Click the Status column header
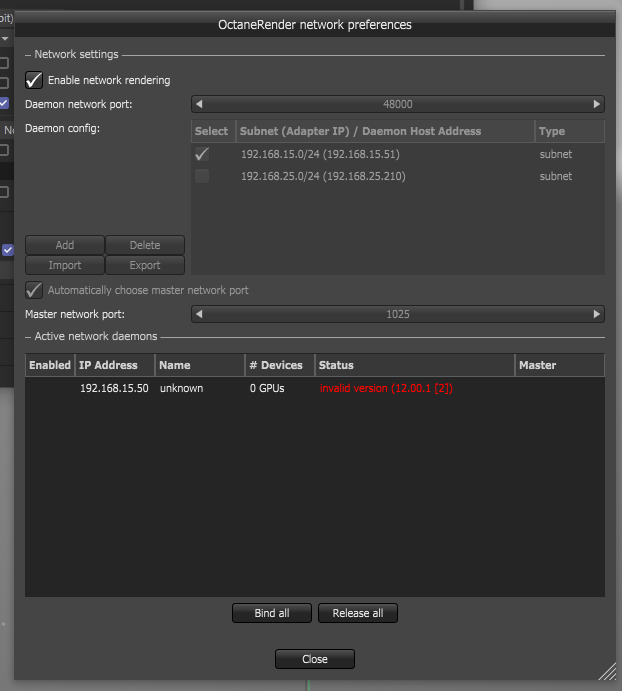 [x=415, y=365]
